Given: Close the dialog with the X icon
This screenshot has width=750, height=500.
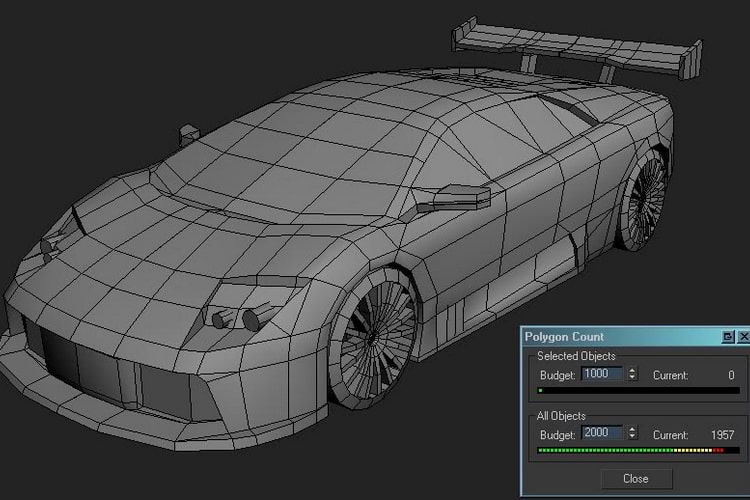Looking at the screenshot, I should pyautogui.click(x=743, y=337).
